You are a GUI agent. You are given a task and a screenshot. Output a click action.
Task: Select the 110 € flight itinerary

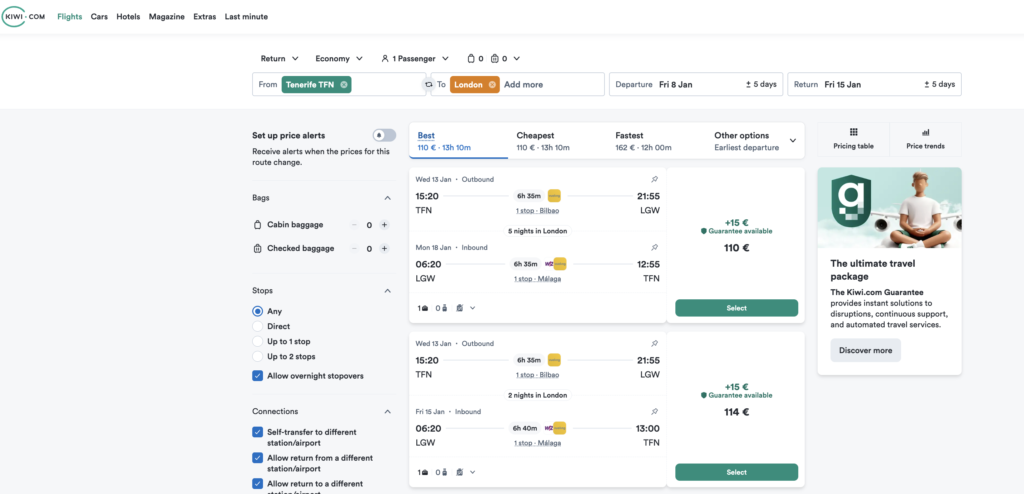[x=736, y=308]
